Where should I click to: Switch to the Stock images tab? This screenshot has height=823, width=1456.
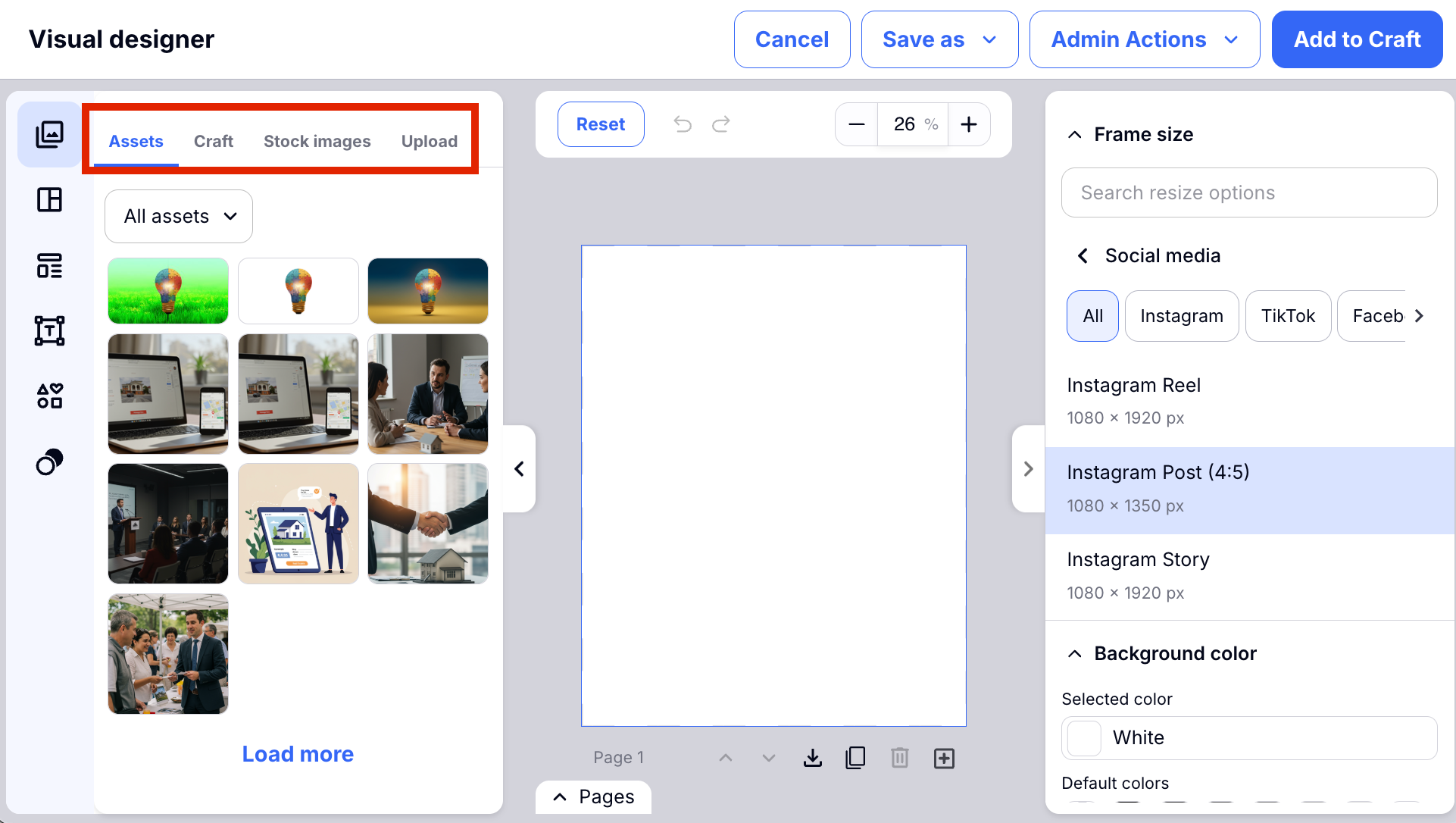pyautogui.click(x=317, y=142)
